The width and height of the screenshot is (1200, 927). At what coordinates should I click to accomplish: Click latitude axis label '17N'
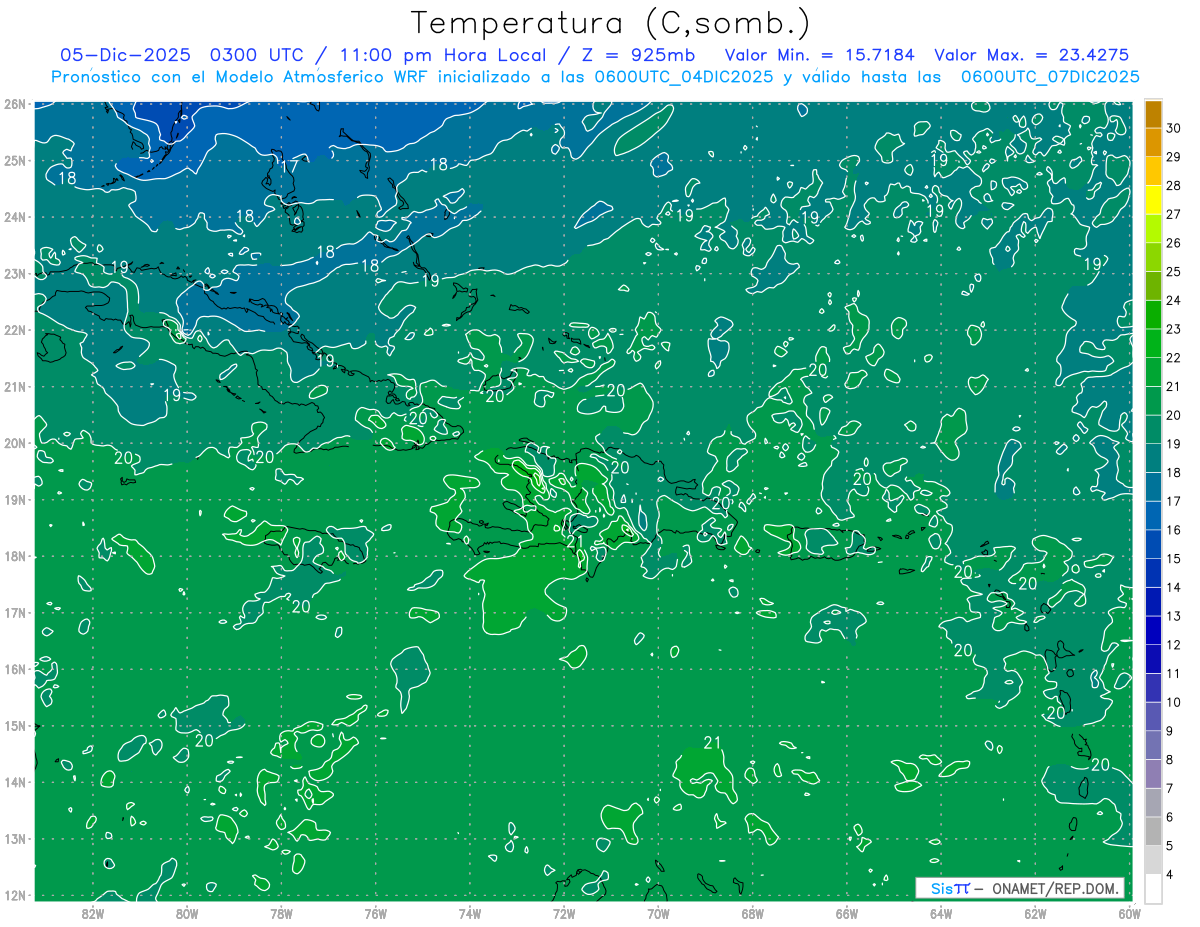point(14,612)
